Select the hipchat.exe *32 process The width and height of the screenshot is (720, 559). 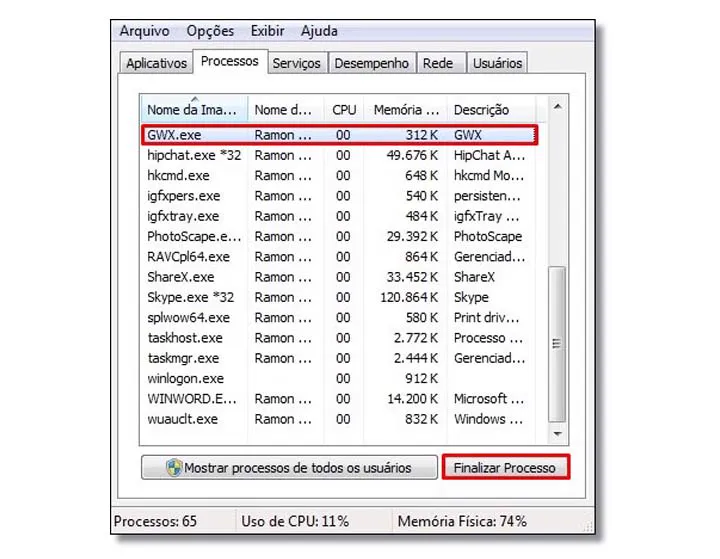(x=339, y=155)
